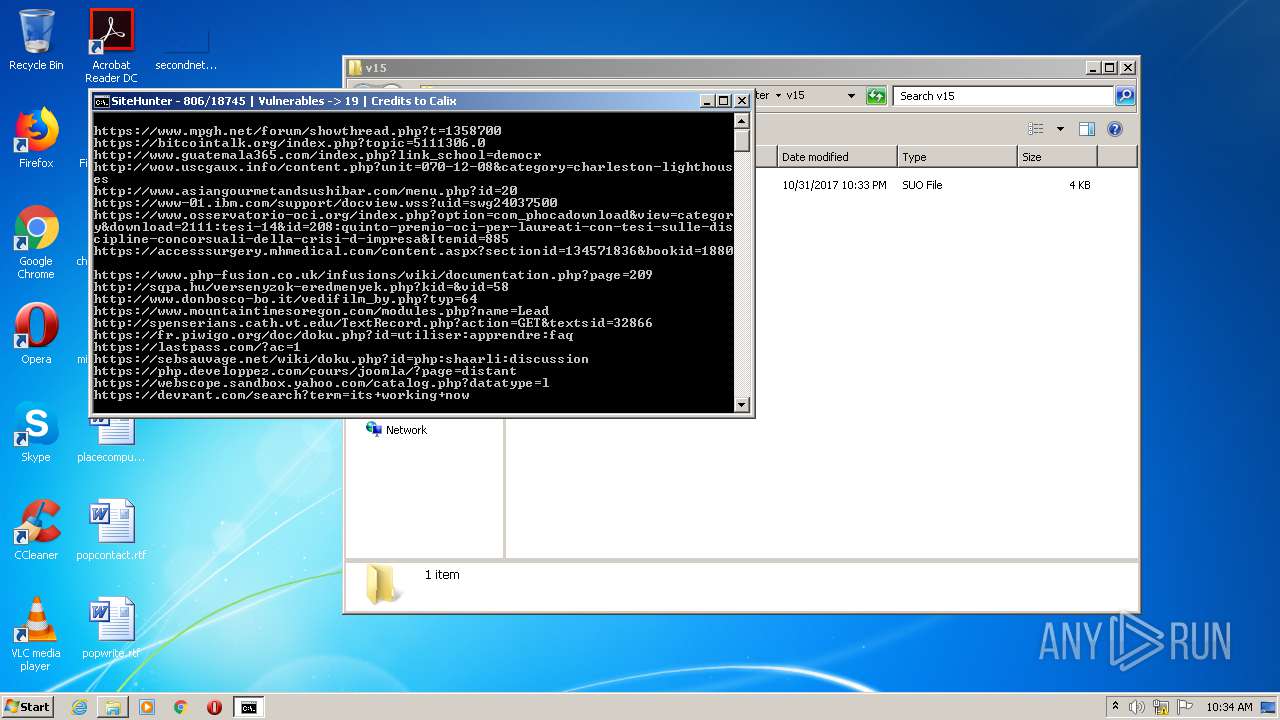This screenshot has height=720, width=1280.
Task: Click Explorer's green refresh address button
Action: tap(876, 96)
